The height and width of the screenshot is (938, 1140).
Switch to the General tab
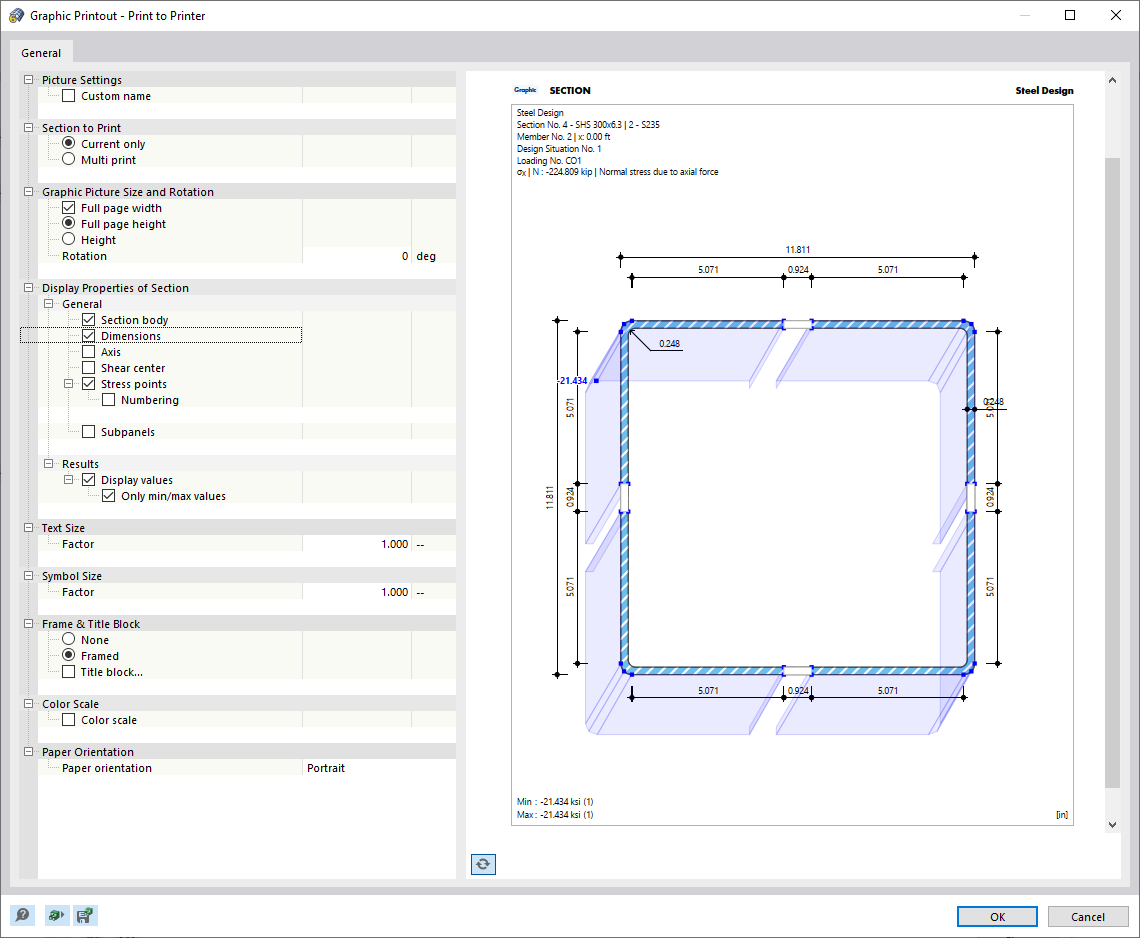41,52
